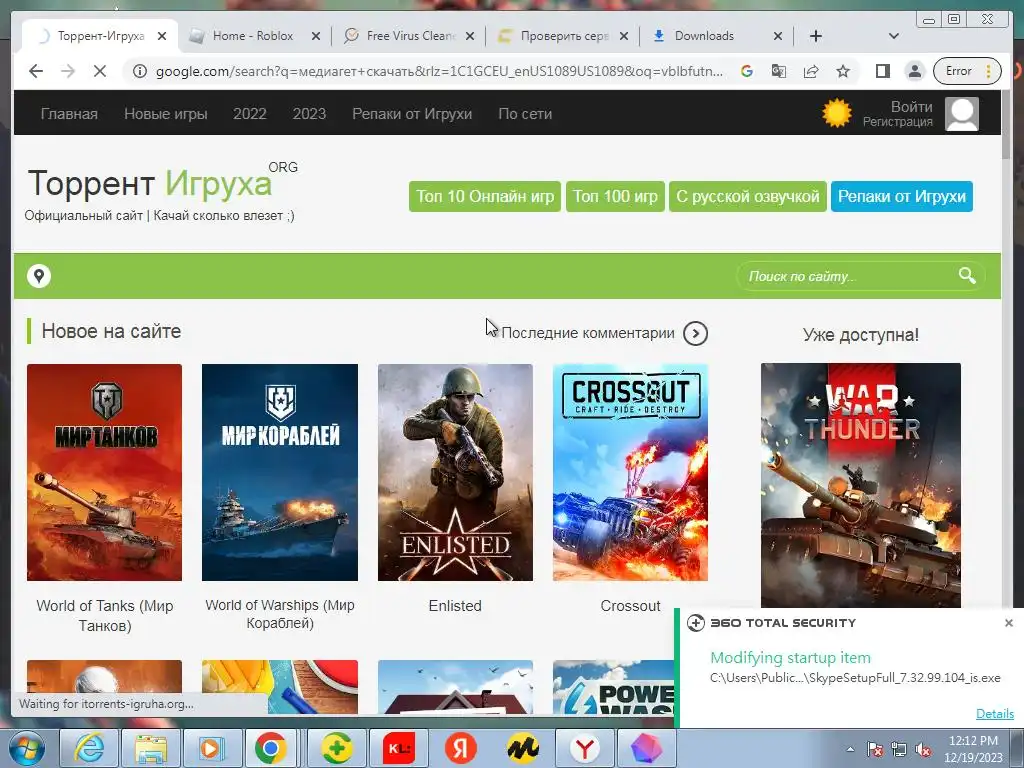View site information icon in address bar
This screenshot has width=1024, height=768.
(x=140, y=71)
